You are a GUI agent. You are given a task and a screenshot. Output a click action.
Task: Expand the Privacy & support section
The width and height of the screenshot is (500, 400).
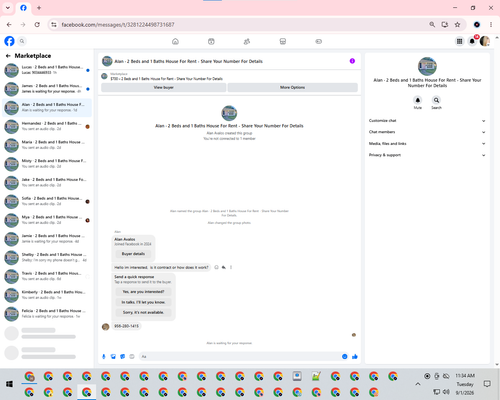(427, 155)
